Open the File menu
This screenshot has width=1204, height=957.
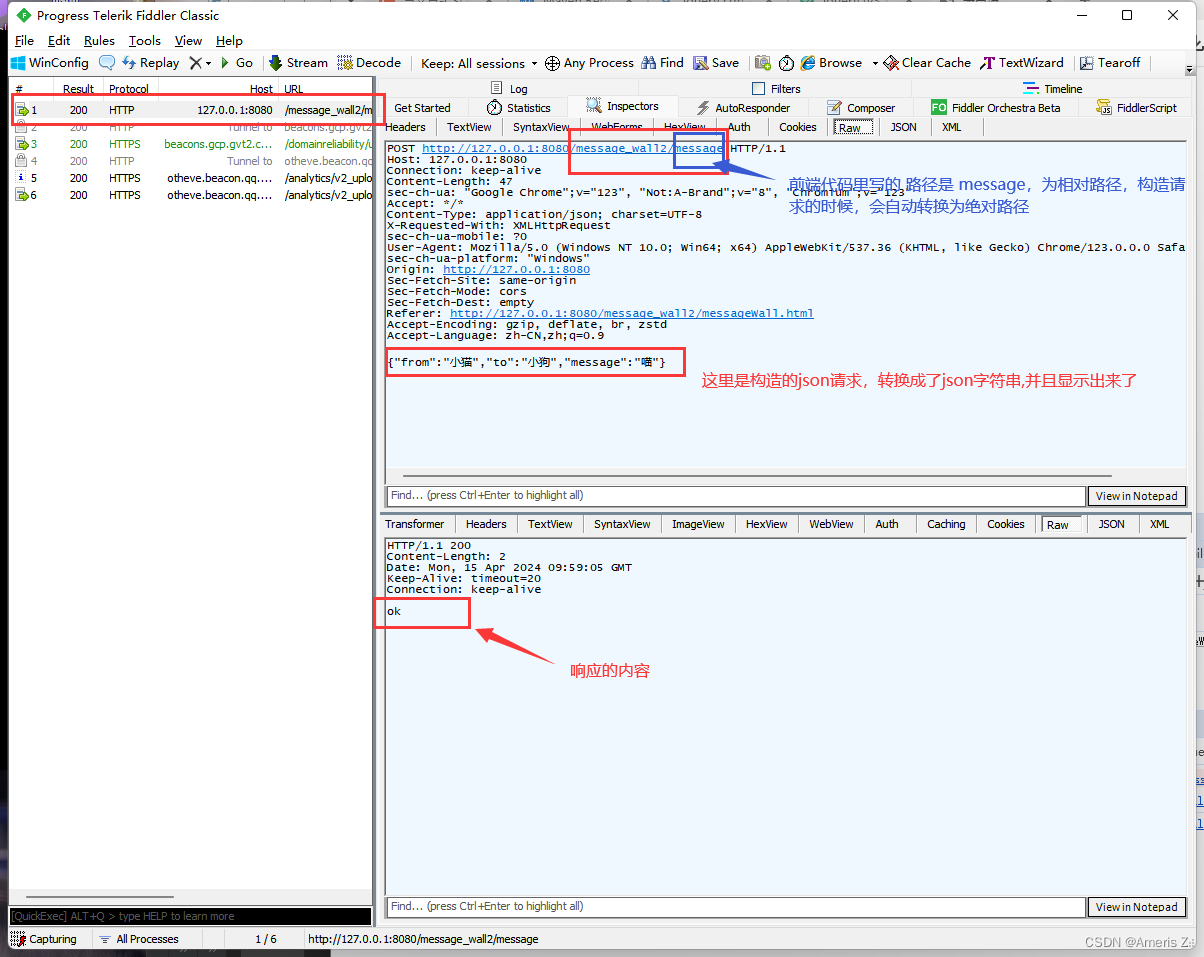[x=25, y=40]
